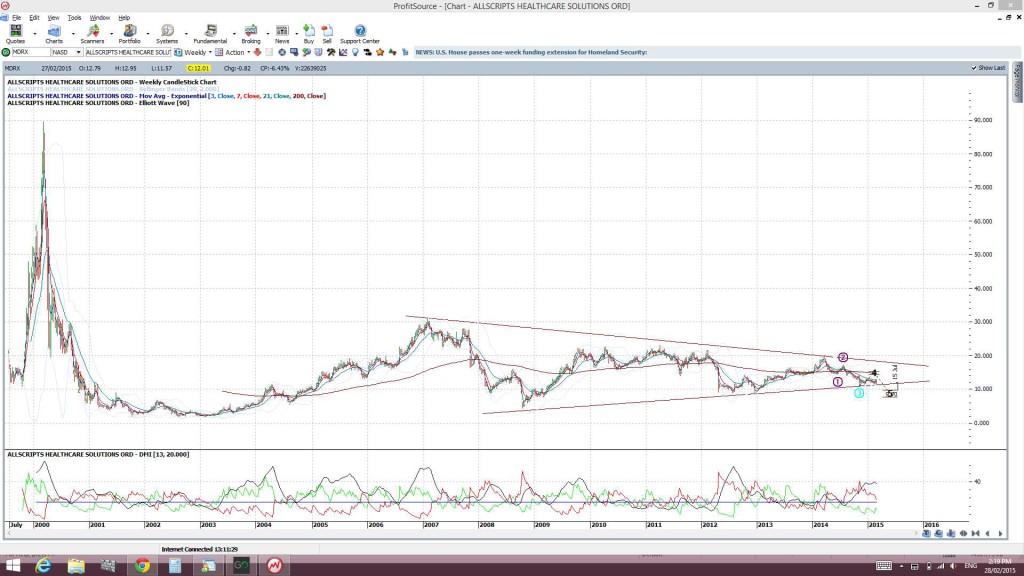Expand the Systems dropdown arrow
This screenshot has width=1024, height=576.
click(x=186, y=33)
